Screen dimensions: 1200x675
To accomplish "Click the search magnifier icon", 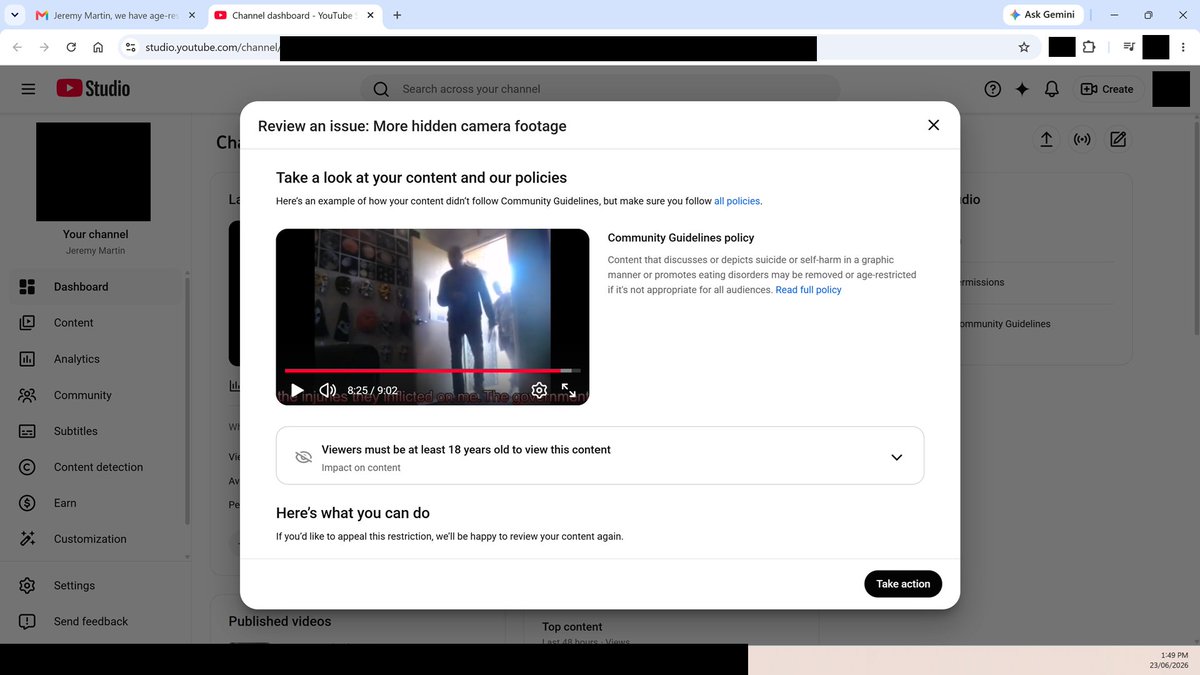I will (x=381, y=89).
